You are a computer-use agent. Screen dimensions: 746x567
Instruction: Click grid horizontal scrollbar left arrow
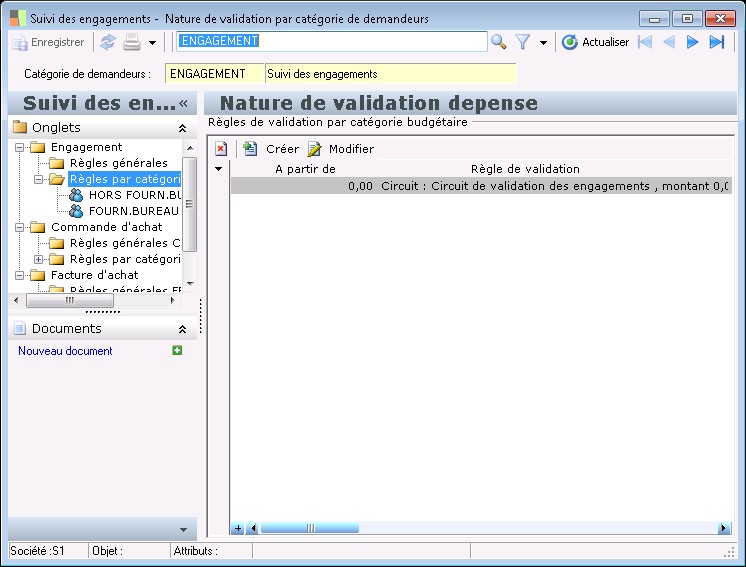[x=253, y=528]
